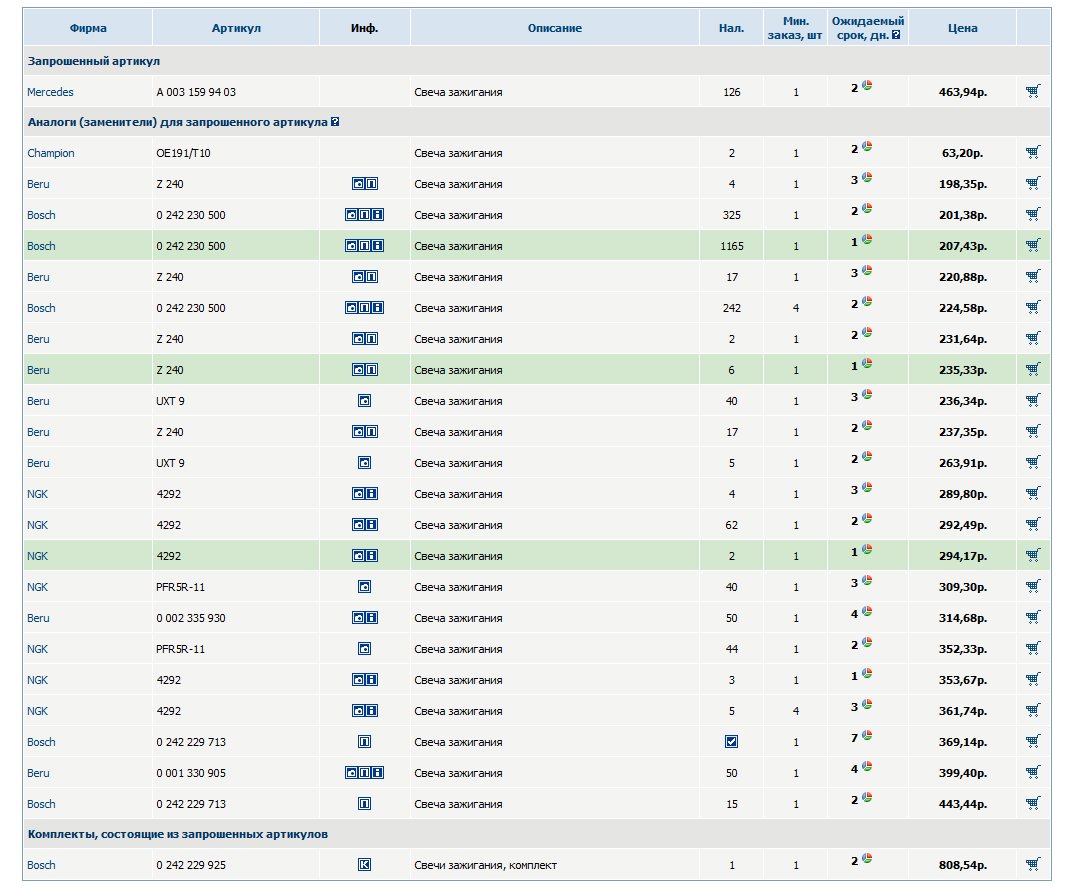
Task: Click the Фирма column header
Action: (88, 28)
